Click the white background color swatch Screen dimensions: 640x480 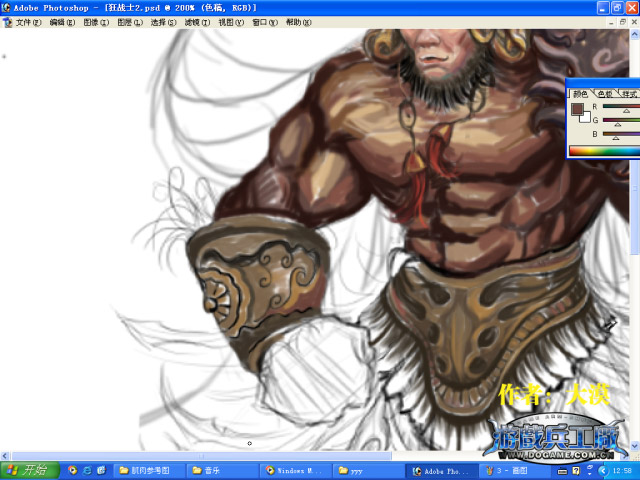tap(587, 118)
